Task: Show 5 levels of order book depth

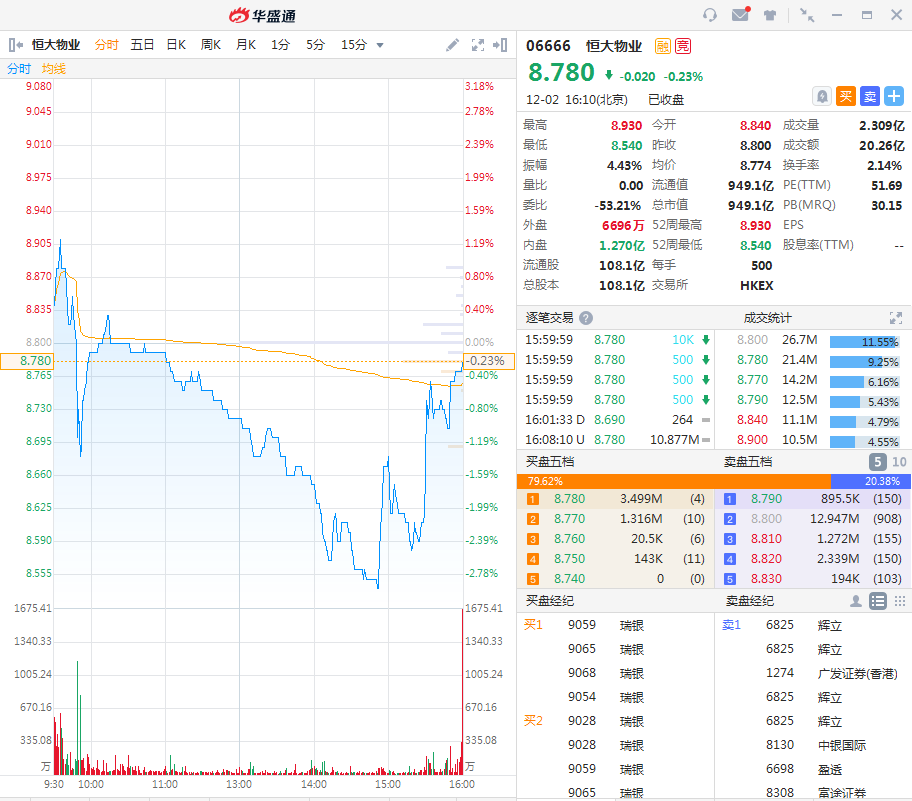Action: tap(878, 462)
